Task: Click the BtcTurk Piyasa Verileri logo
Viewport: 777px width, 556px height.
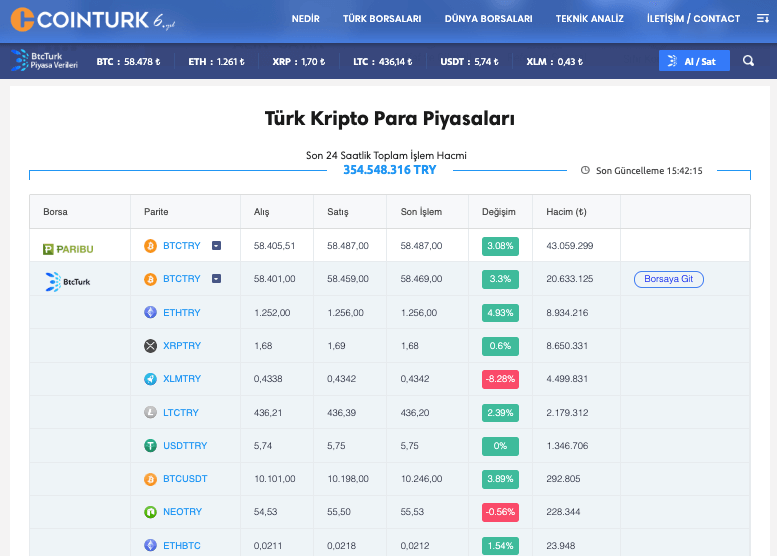Action: [45, 61]
